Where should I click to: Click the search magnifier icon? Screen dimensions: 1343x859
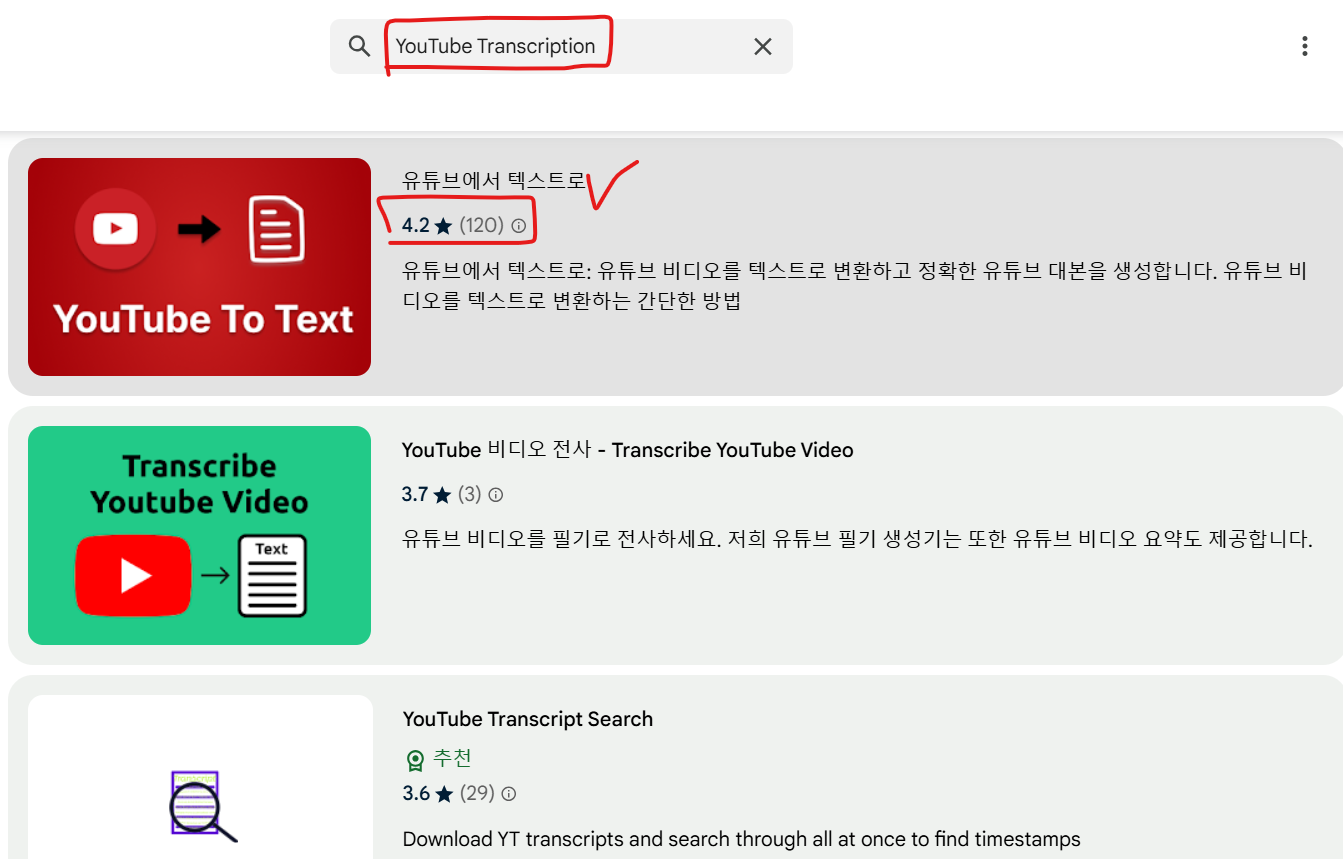[x=359, y=45]
